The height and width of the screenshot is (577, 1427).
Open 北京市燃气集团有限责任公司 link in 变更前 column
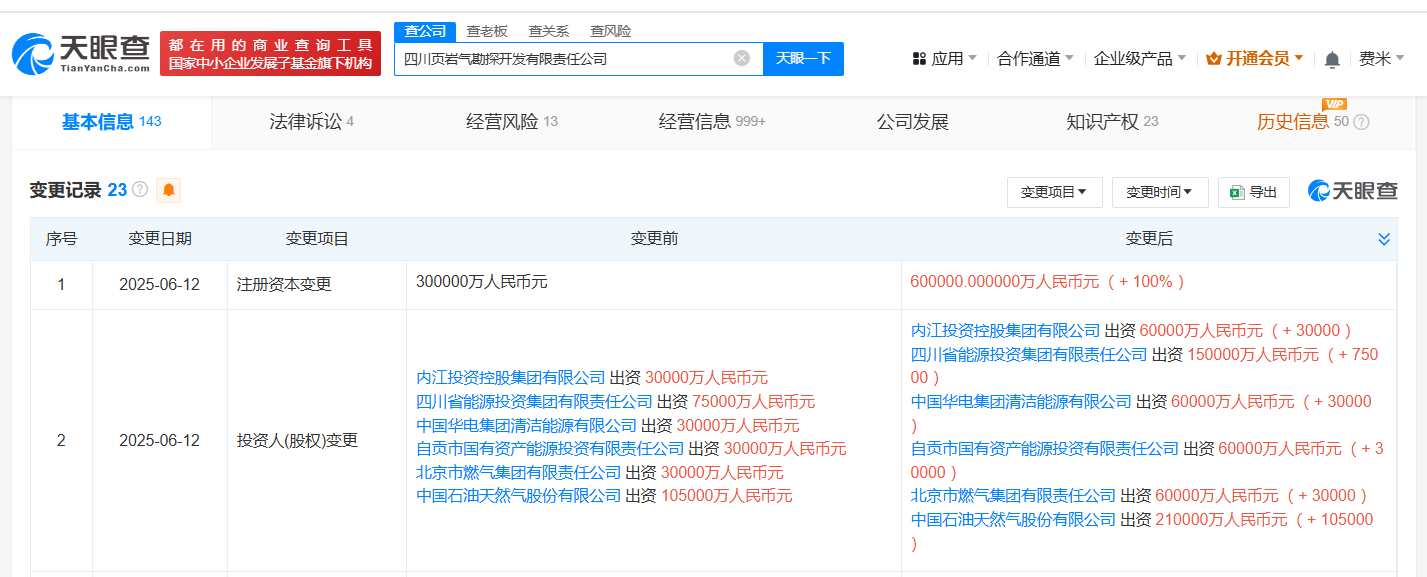coord(519,472)
